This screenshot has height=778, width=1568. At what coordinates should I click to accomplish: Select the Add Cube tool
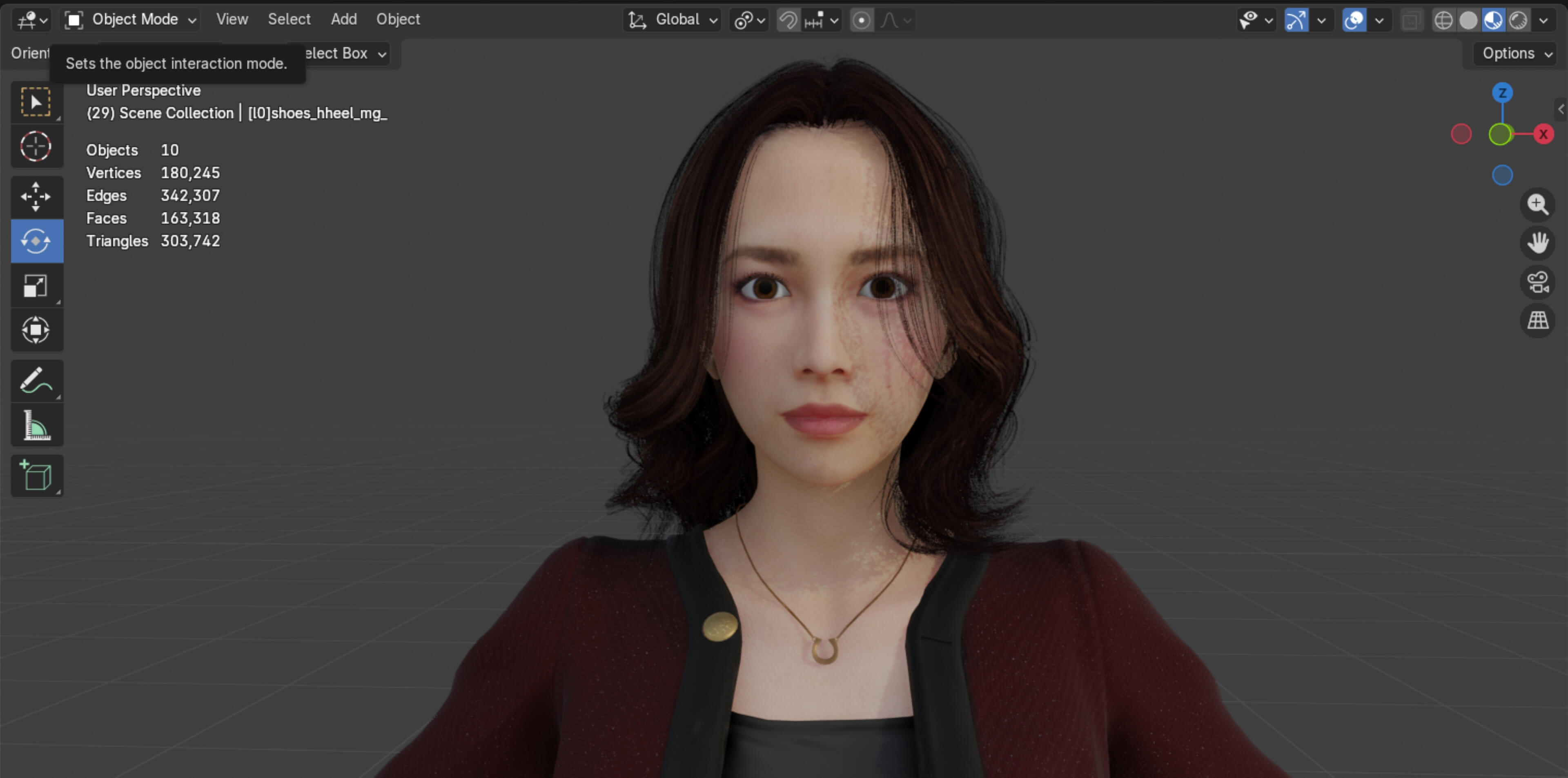pyautogui.click(x=36, y=475)
